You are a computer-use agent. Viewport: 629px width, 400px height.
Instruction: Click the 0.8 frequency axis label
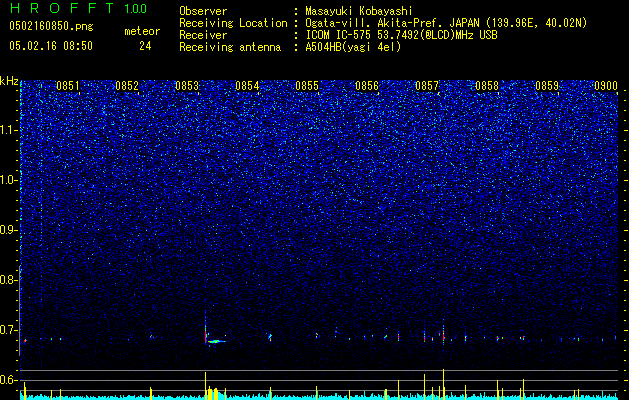click(8, 280)
